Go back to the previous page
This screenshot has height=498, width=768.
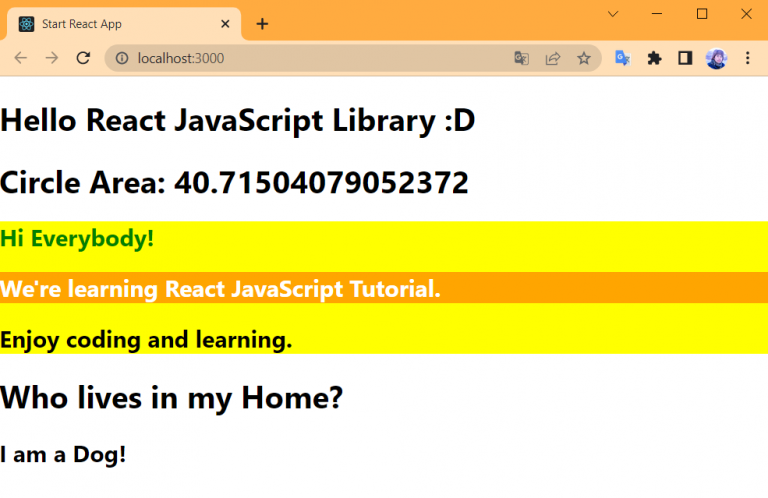(20, 58)
